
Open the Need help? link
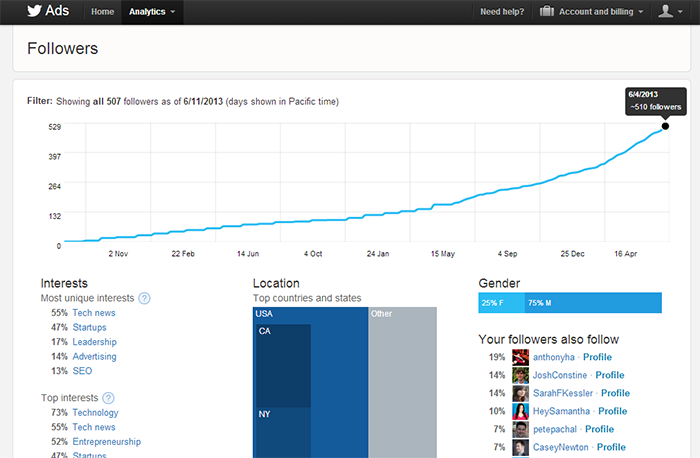pos(504,12)
